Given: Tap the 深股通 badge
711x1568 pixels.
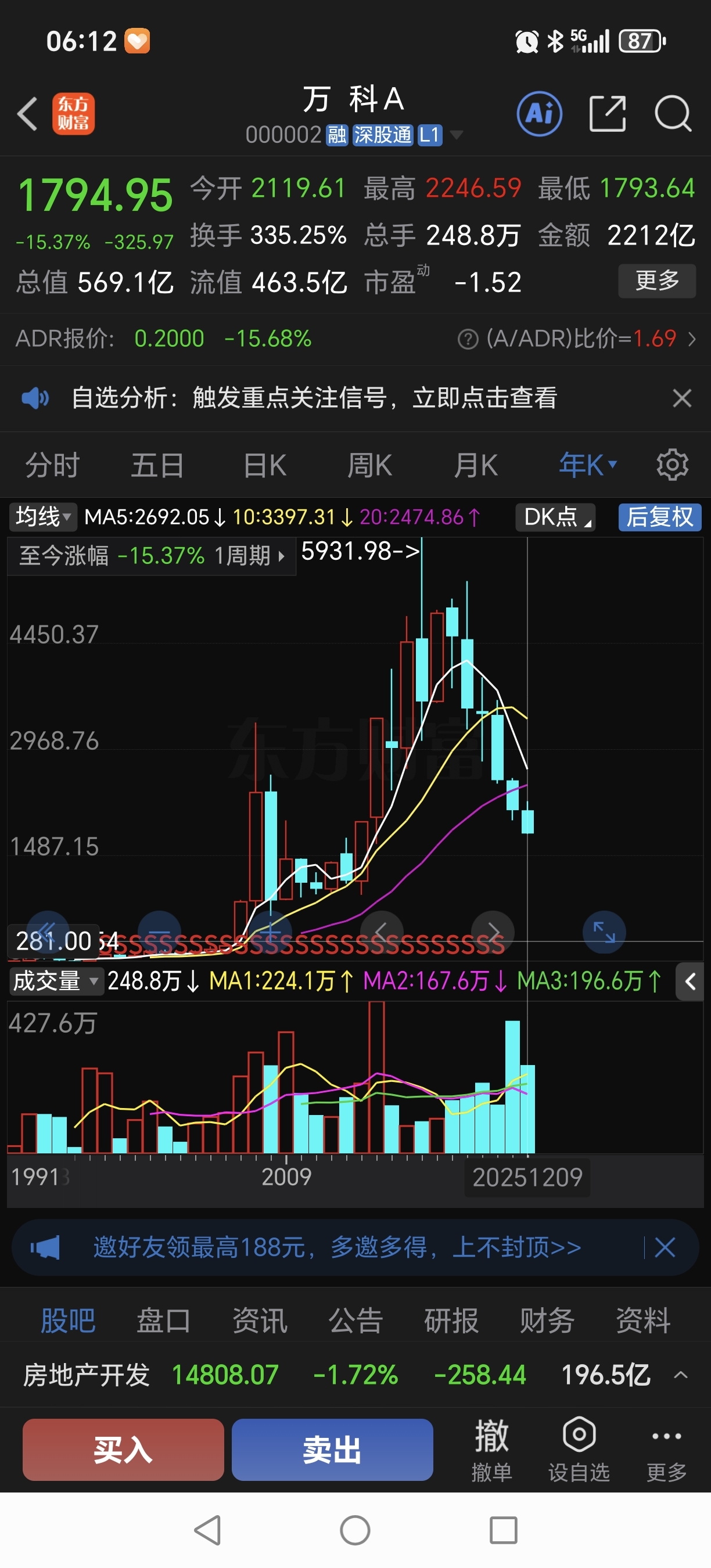Looking at the screenshot, I should click(x=383, y=135).
